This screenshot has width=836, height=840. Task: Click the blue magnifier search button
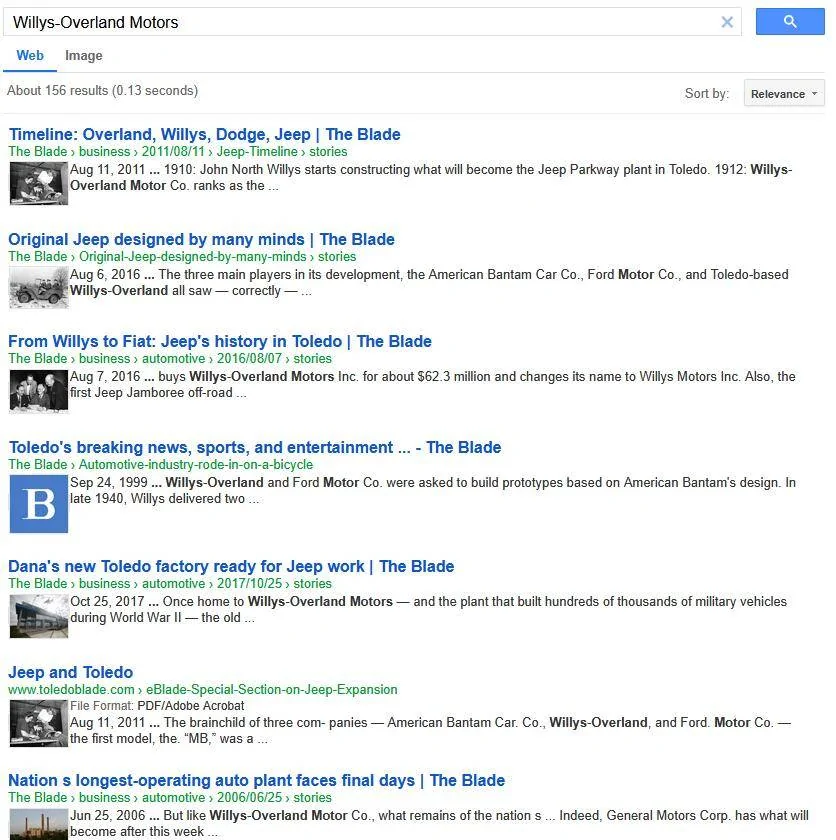790,21
